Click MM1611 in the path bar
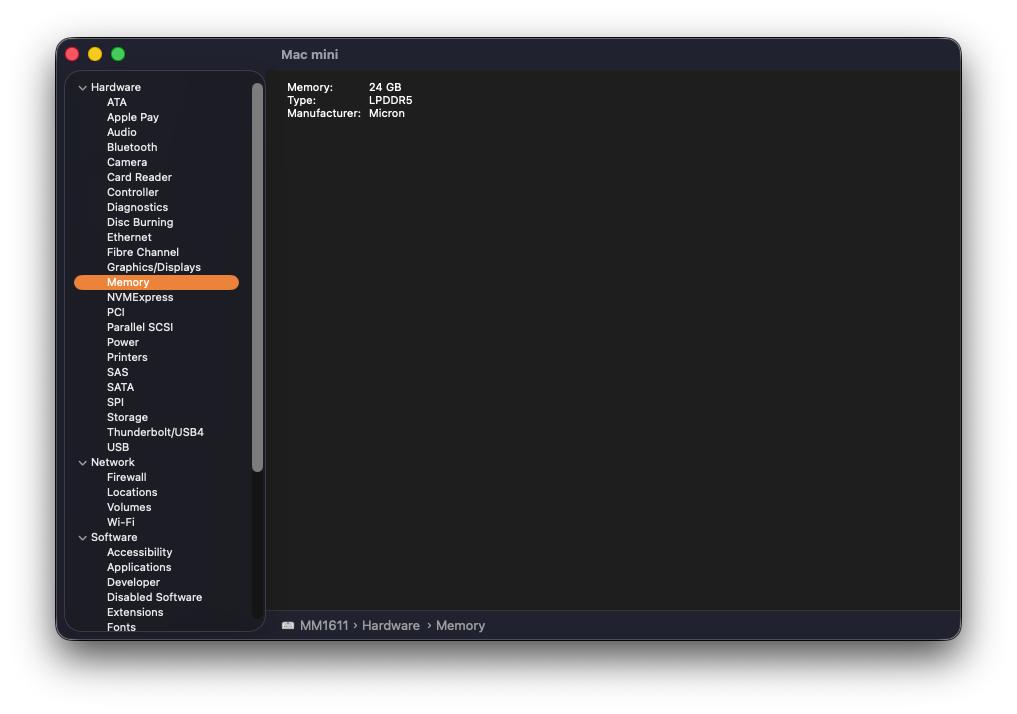This screenshot has height=714, width=1017. [324, 626]
